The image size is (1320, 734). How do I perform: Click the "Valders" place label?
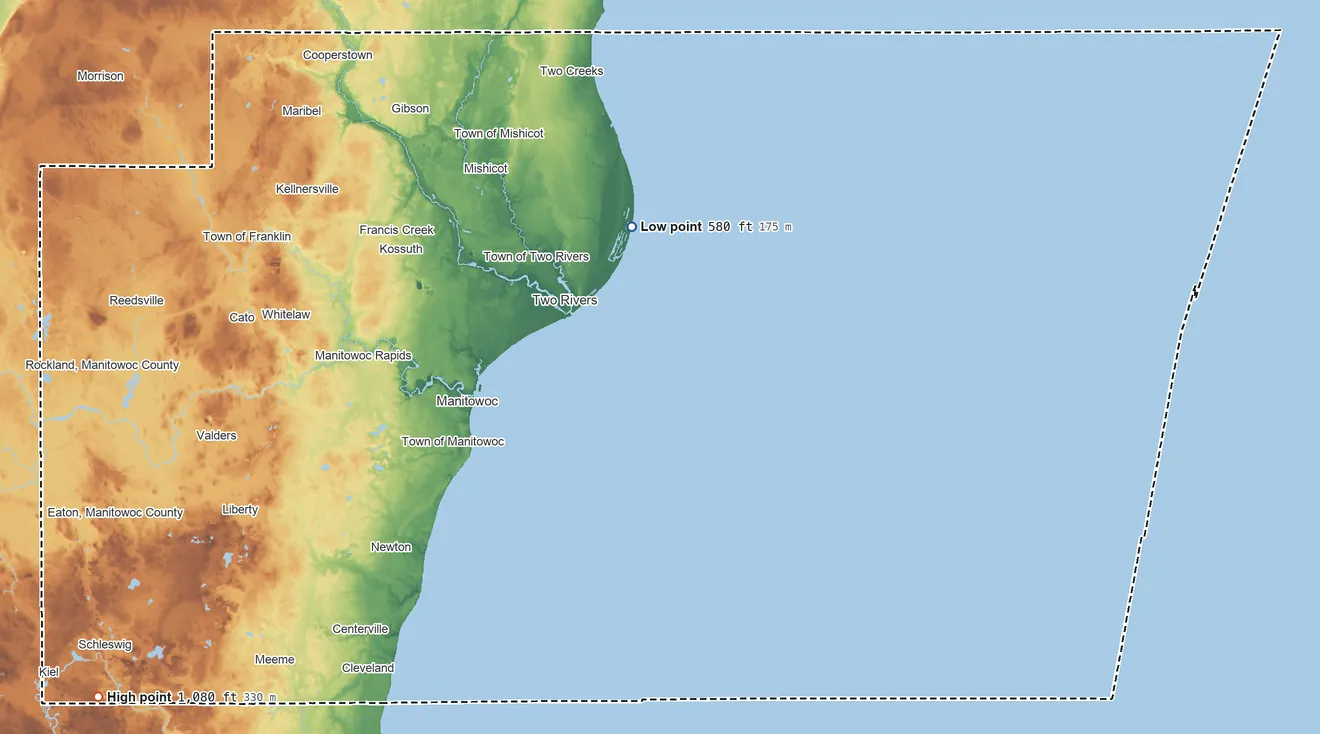[216, 435]
